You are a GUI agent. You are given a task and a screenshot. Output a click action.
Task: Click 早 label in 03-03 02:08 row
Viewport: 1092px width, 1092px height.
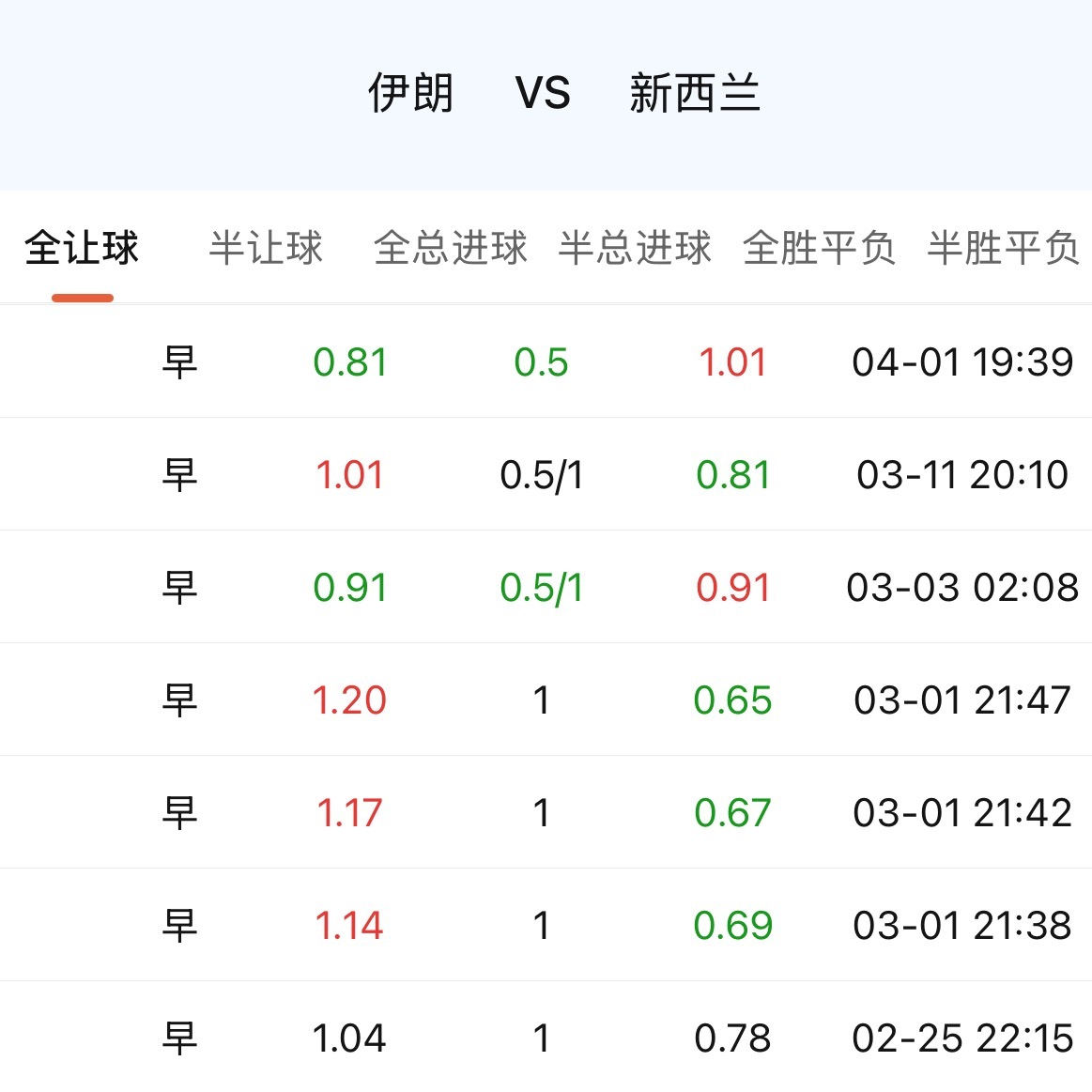click(x=179, y=588)
